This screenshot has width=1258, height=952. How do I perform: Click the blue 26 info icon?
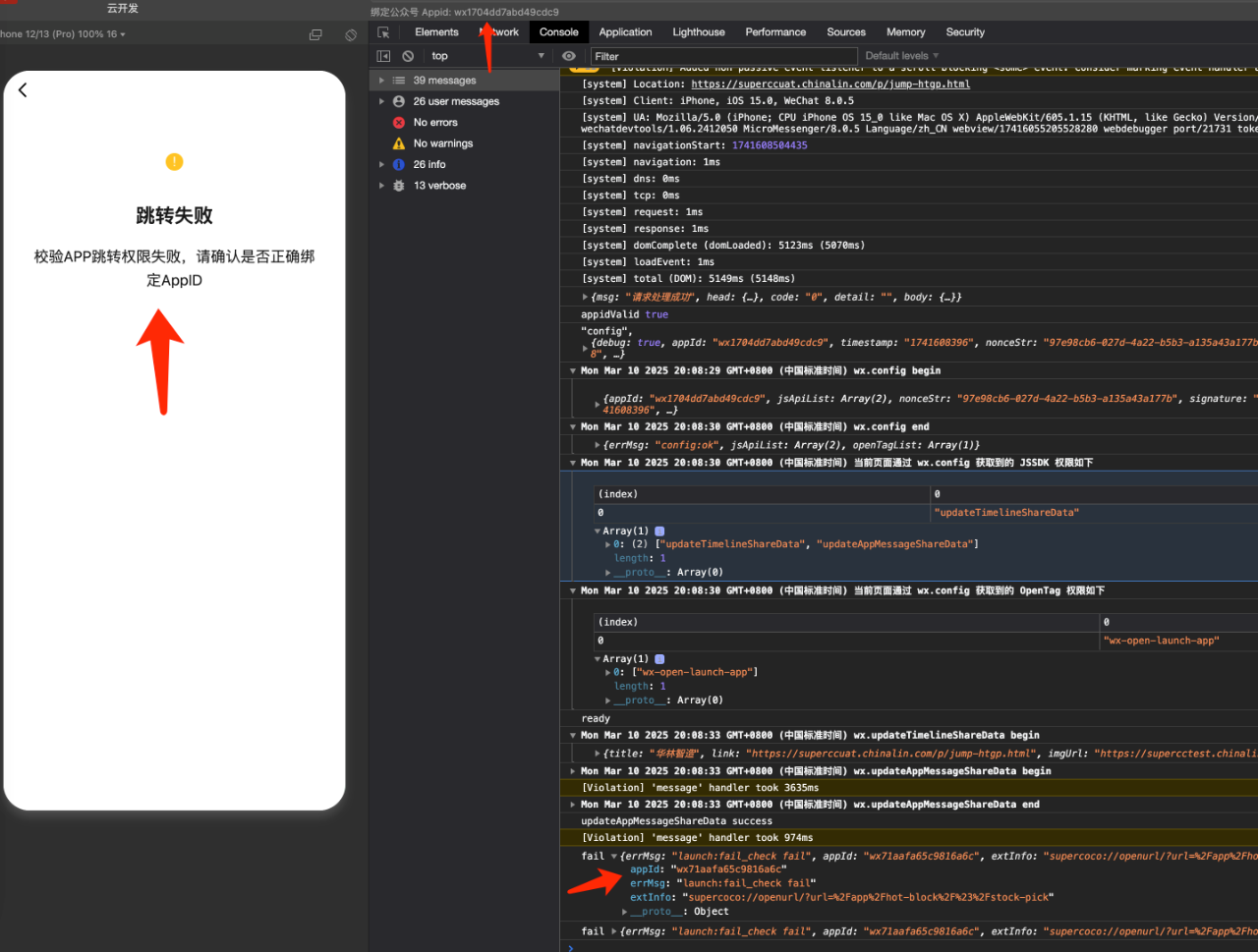399,164
